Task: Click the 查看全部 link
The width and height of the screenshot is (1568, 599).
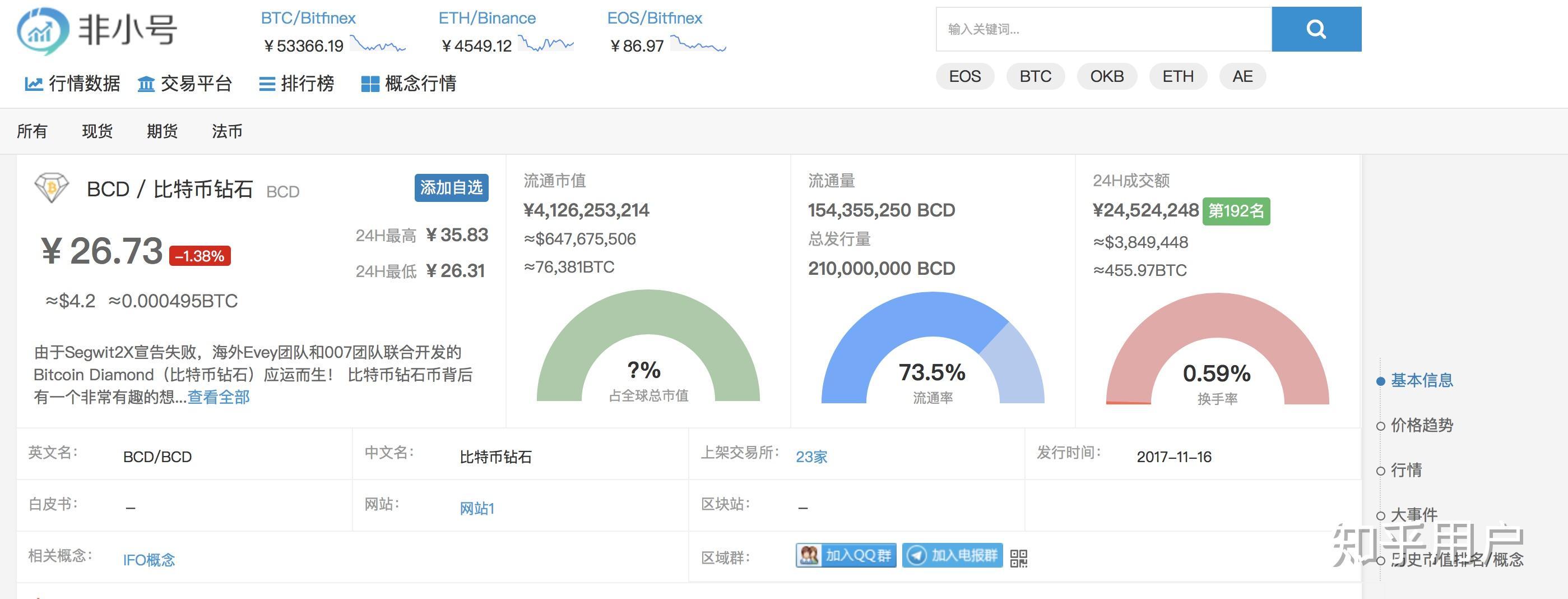Action: 219,397
